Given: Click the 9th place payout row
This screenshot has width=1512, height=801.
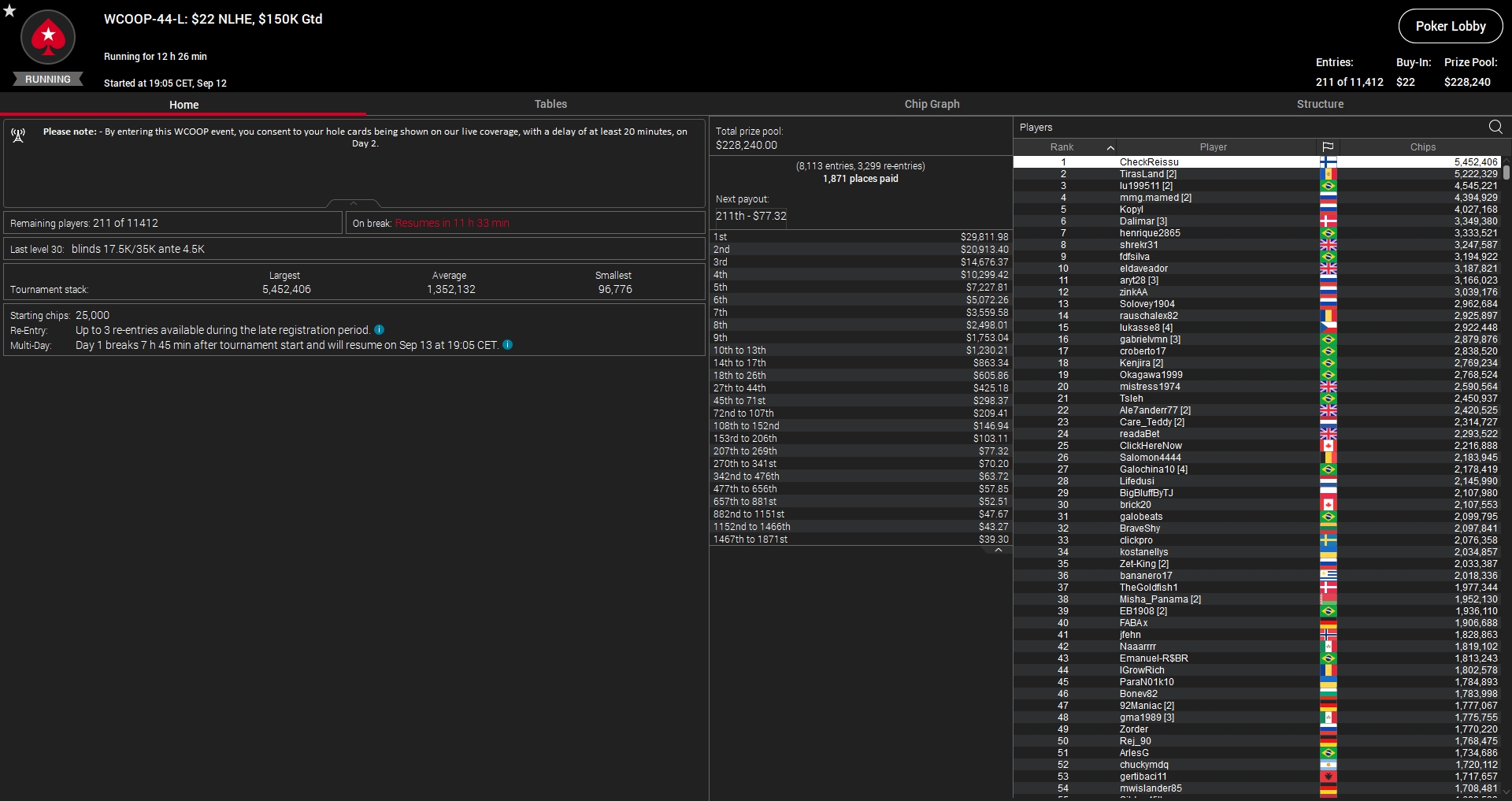Looking at the screenshot, I should (861, 338).
